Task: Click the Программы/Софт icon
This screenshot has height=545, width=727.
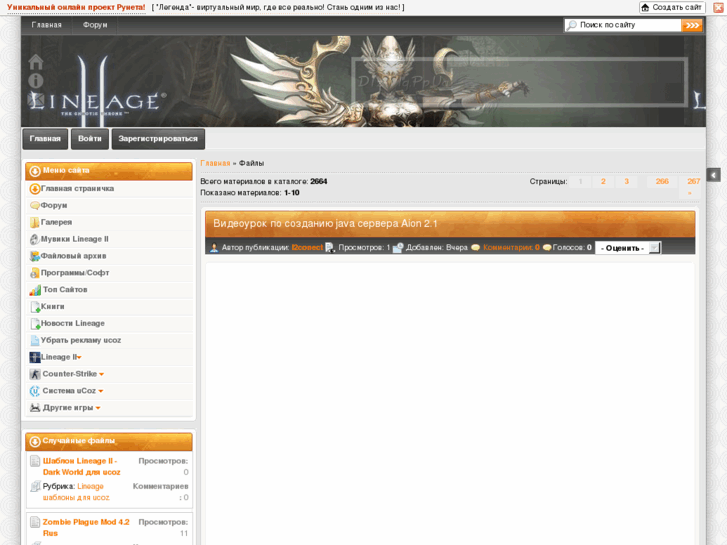Action: pyautogui.click(x=34, y=273)
